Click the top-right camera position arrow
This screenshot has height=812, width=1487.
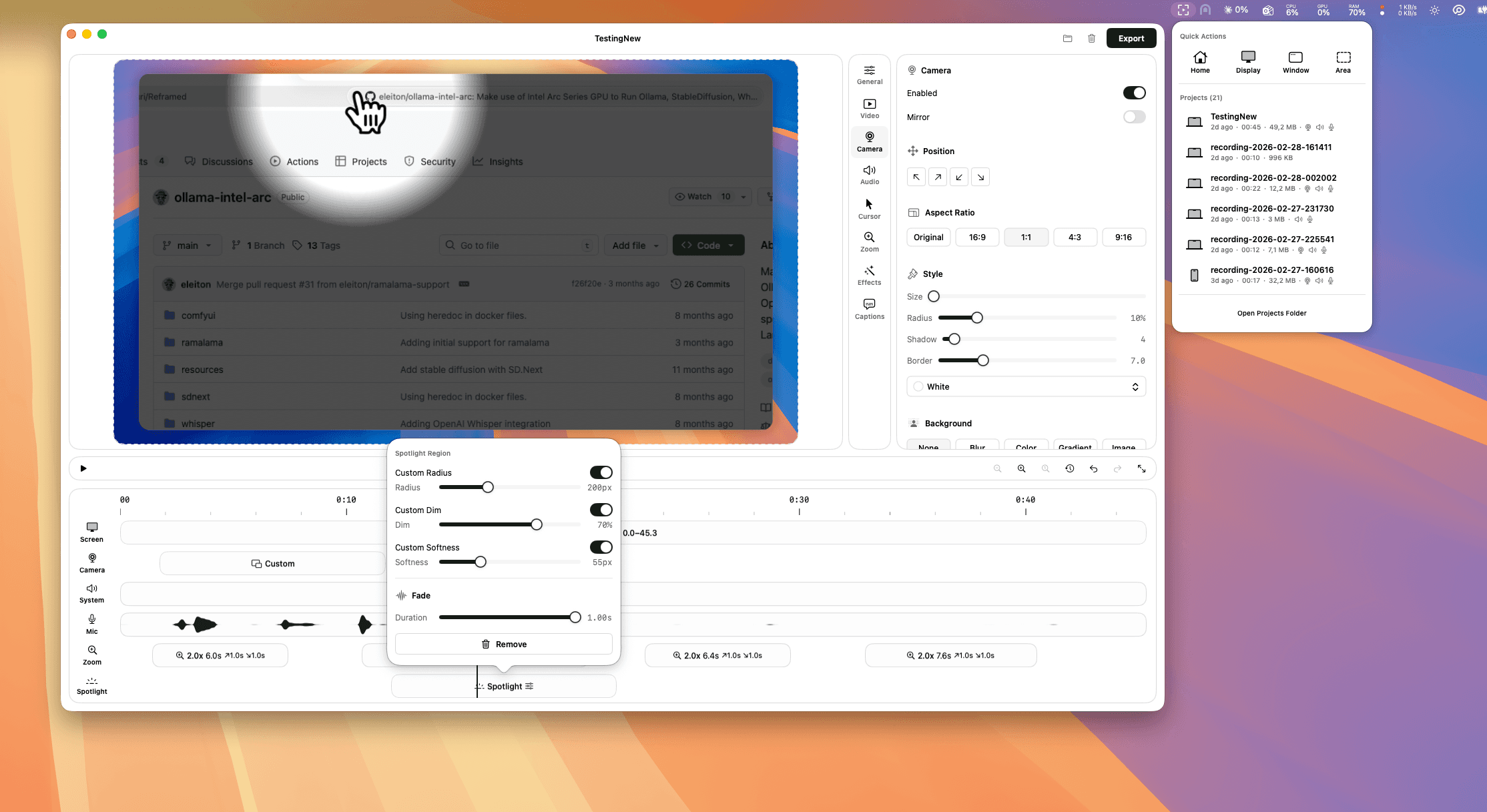pos(938,177)
